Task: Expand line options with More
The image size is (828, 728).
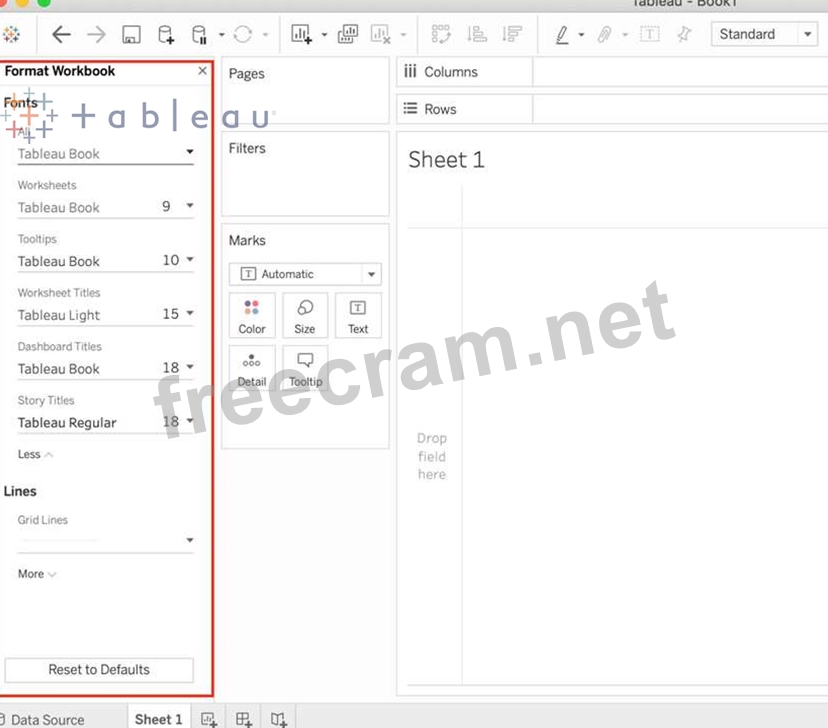Action: click(x=37, y=574)
